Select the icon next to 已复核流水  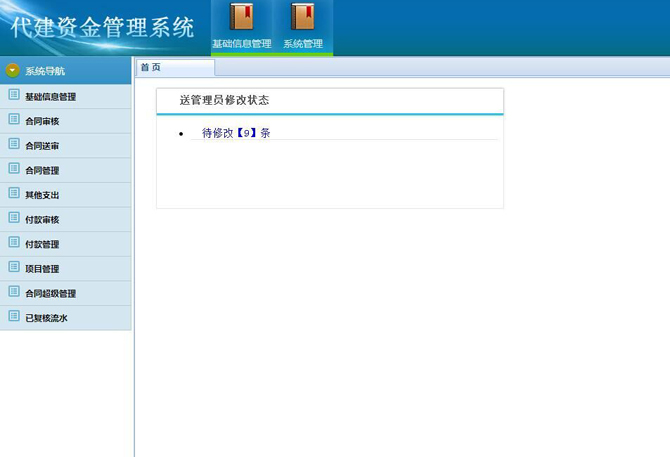tap(14, 317)
